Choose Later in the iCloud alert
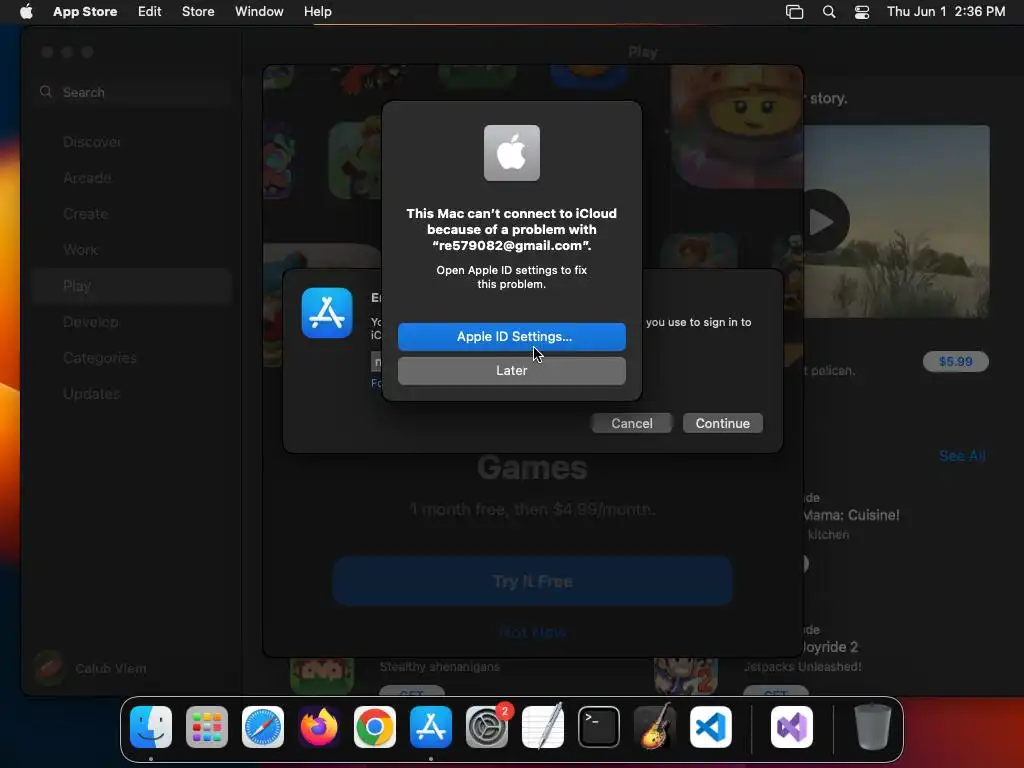1024x768 pixels. [x=511, y=370]
